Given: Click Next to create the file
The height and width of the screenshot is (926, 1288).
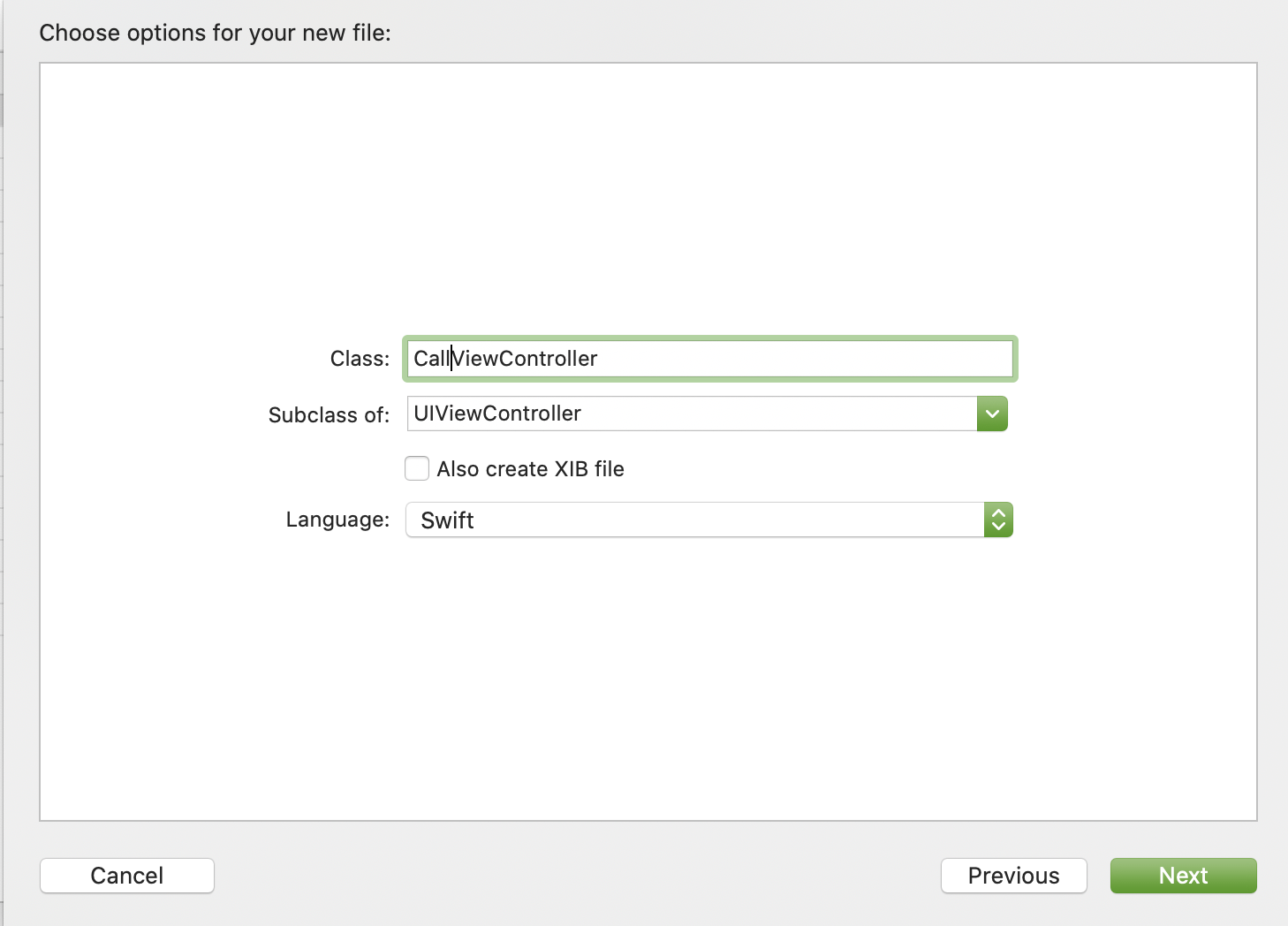Looking at the screenshot, I should 1183,876.
